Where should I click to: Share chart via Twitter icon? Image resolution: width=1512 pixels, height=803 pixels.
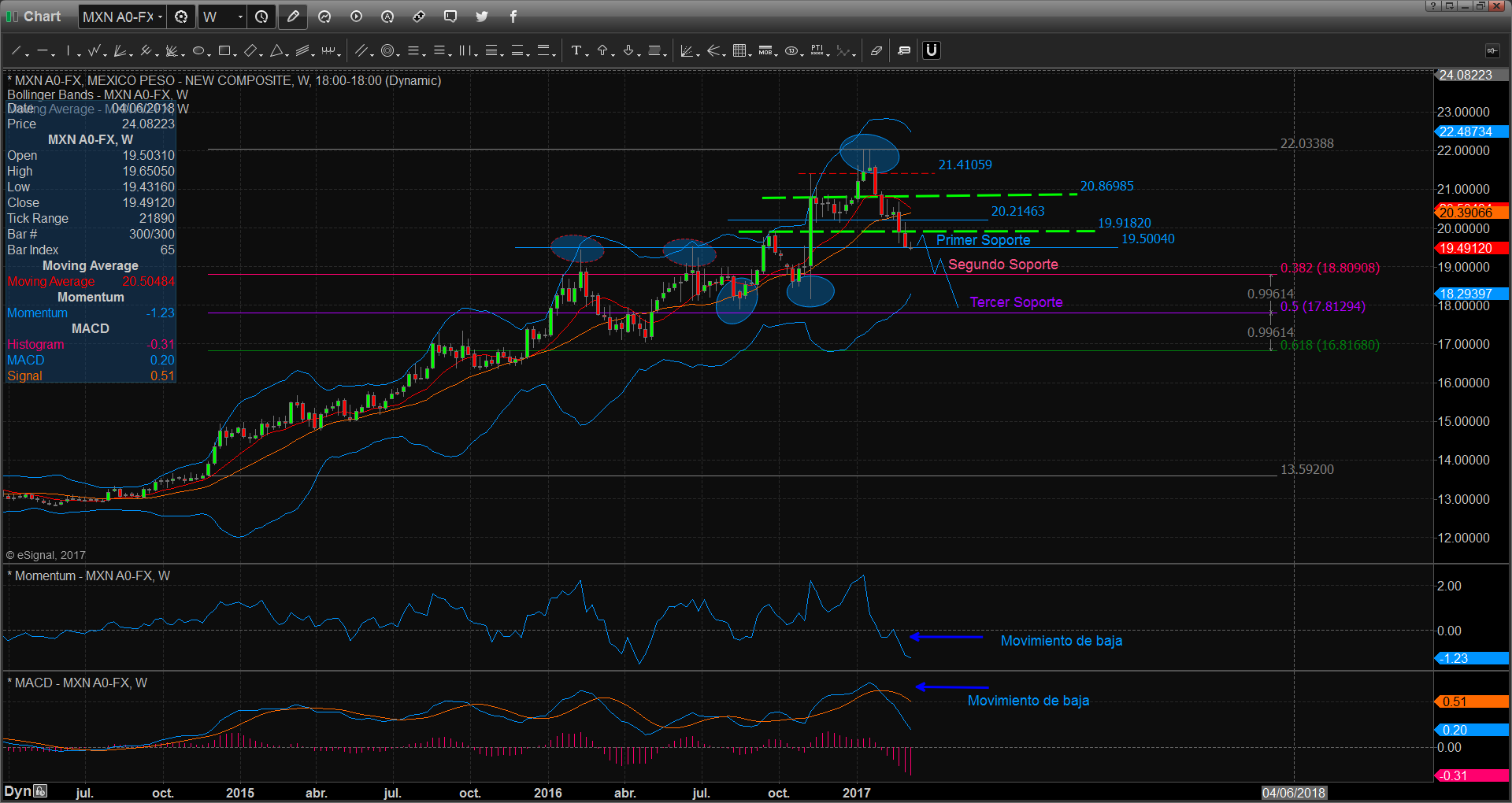[x=482, y=17]
